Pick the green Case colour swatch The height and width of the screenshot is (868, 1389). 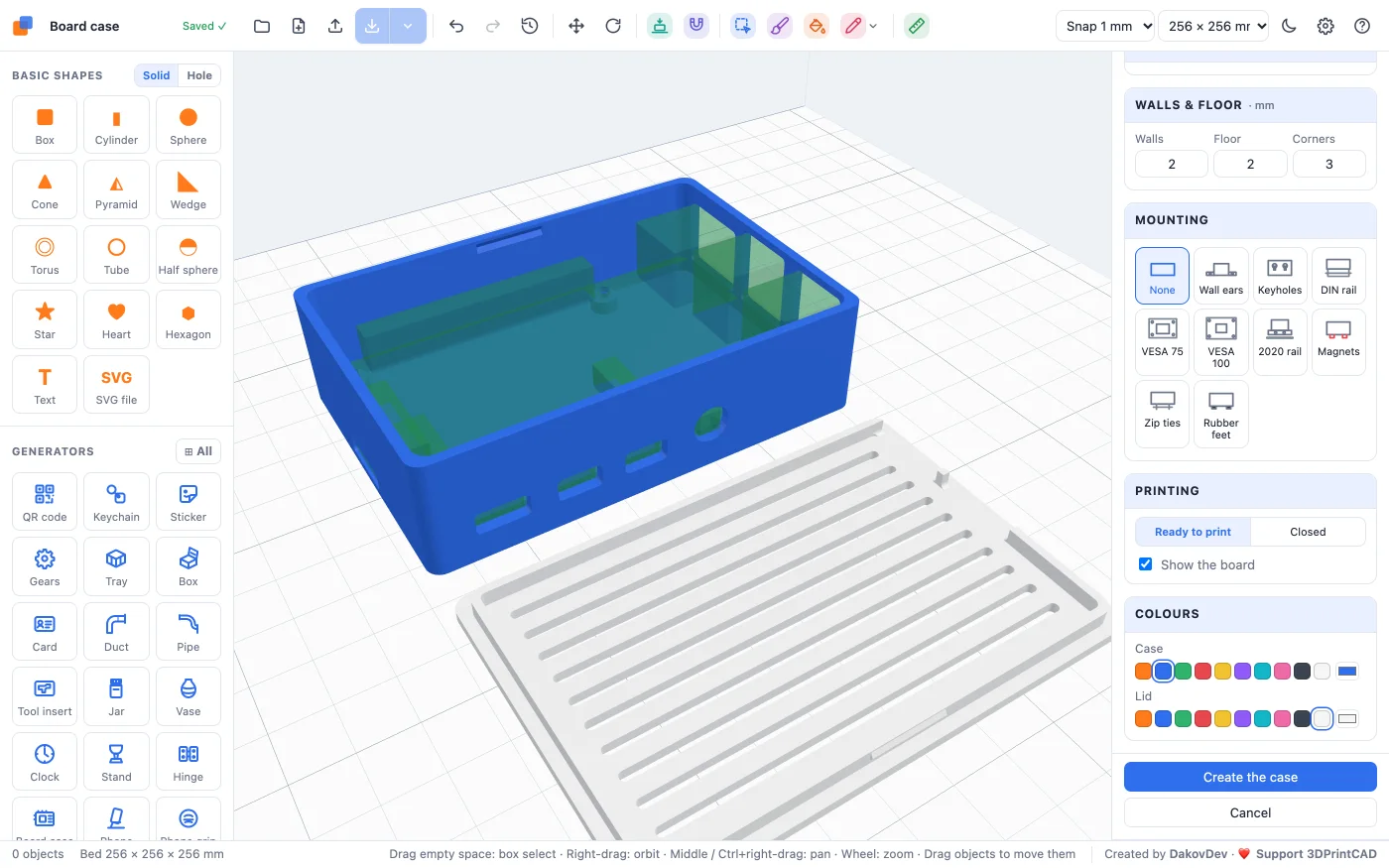1183,672
